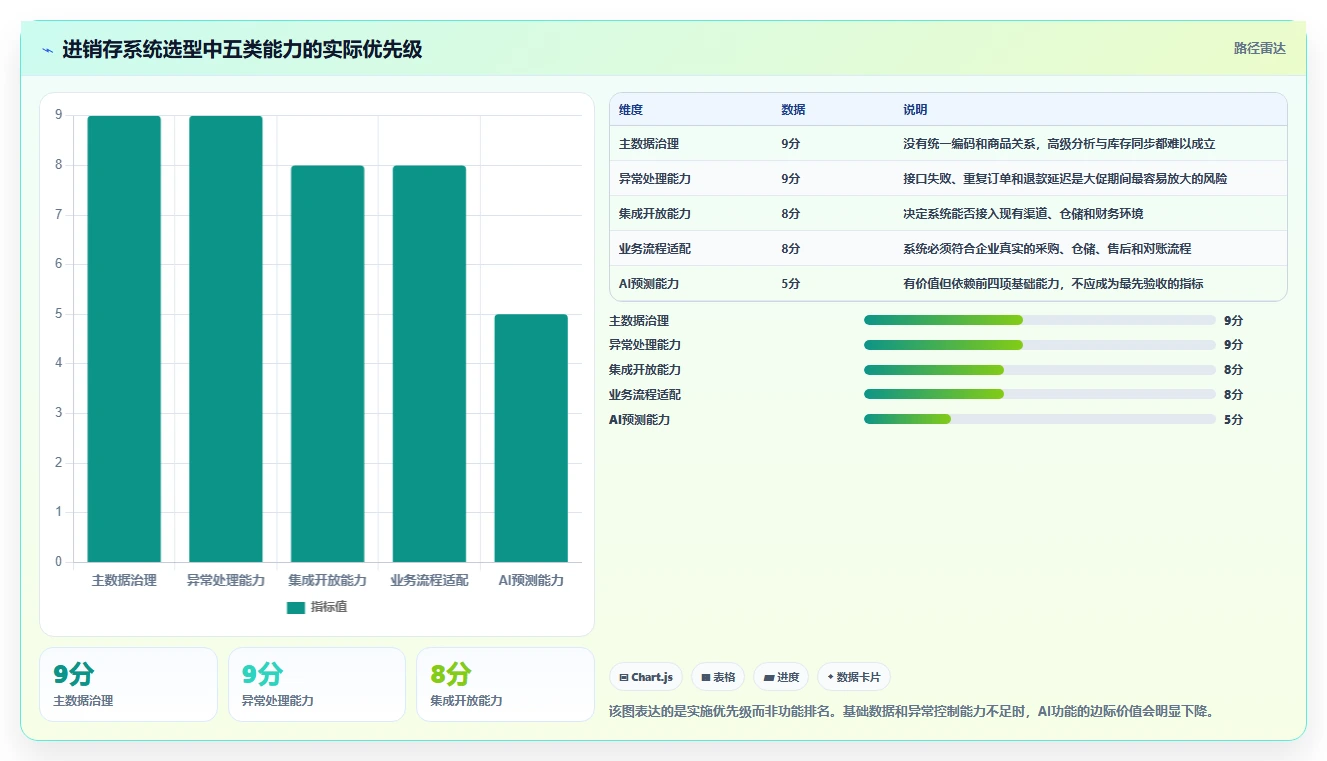The height and width of the screenshot is (761, 1327).
Task: Click the footnote starting 该图表达的是实施优先级
Action: point(911,712)
